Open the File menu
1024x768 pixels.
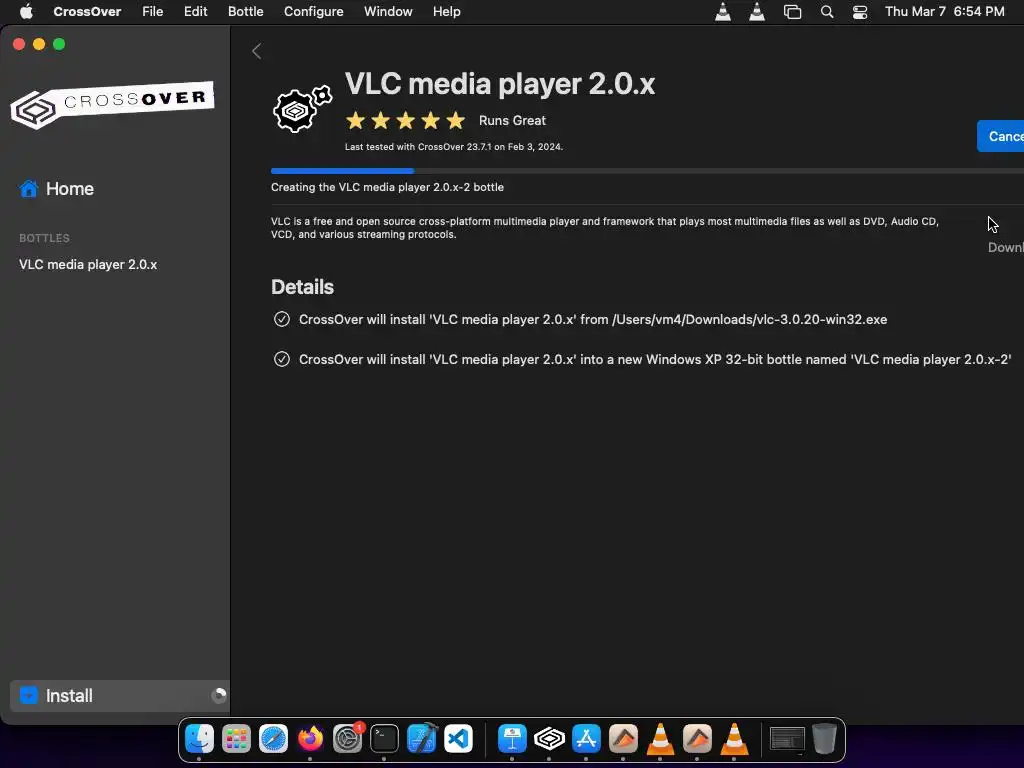pos(153,12)
